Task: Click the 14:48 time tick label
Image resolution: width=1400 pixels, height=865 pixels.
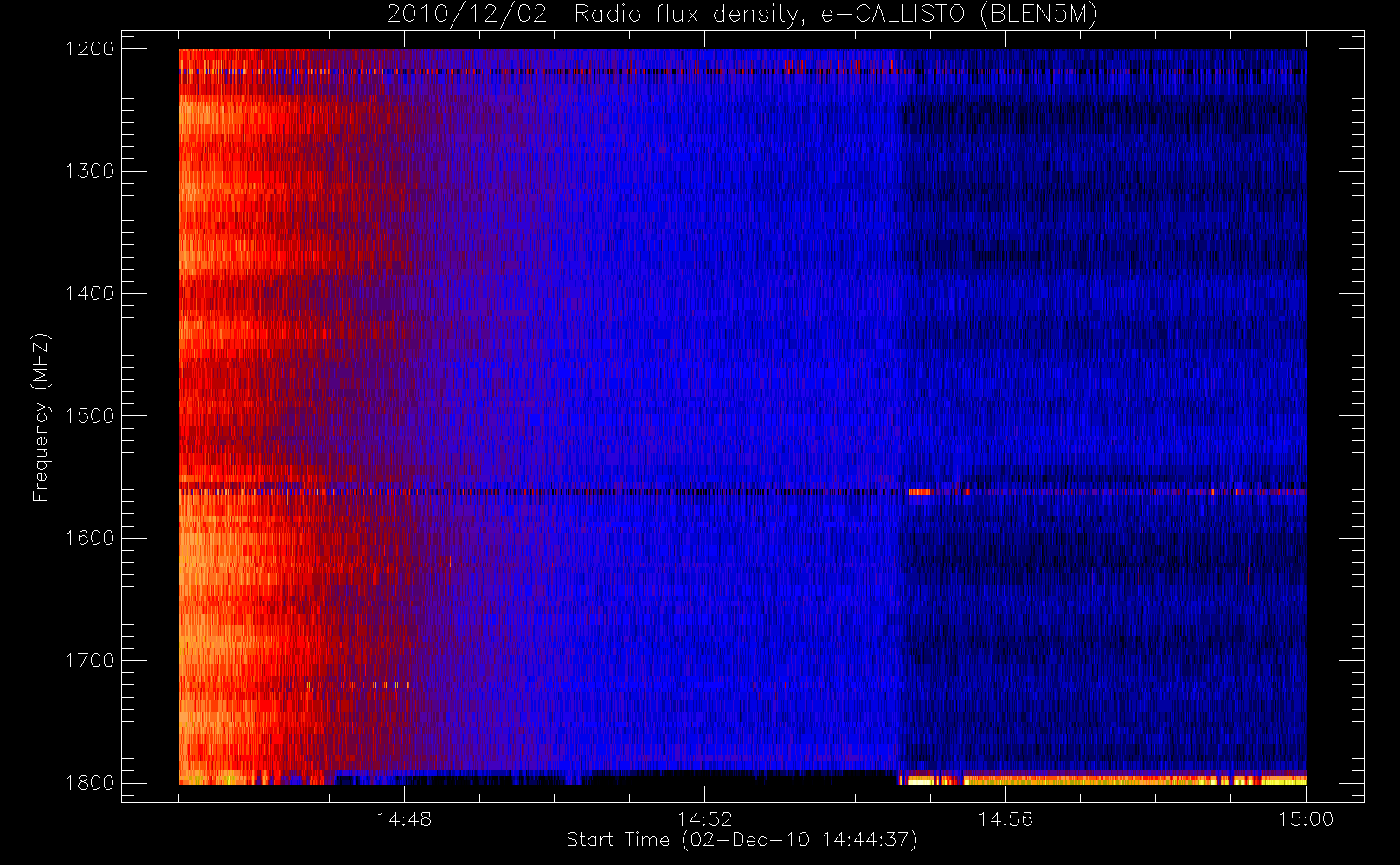Action: (x=404, y=819)
